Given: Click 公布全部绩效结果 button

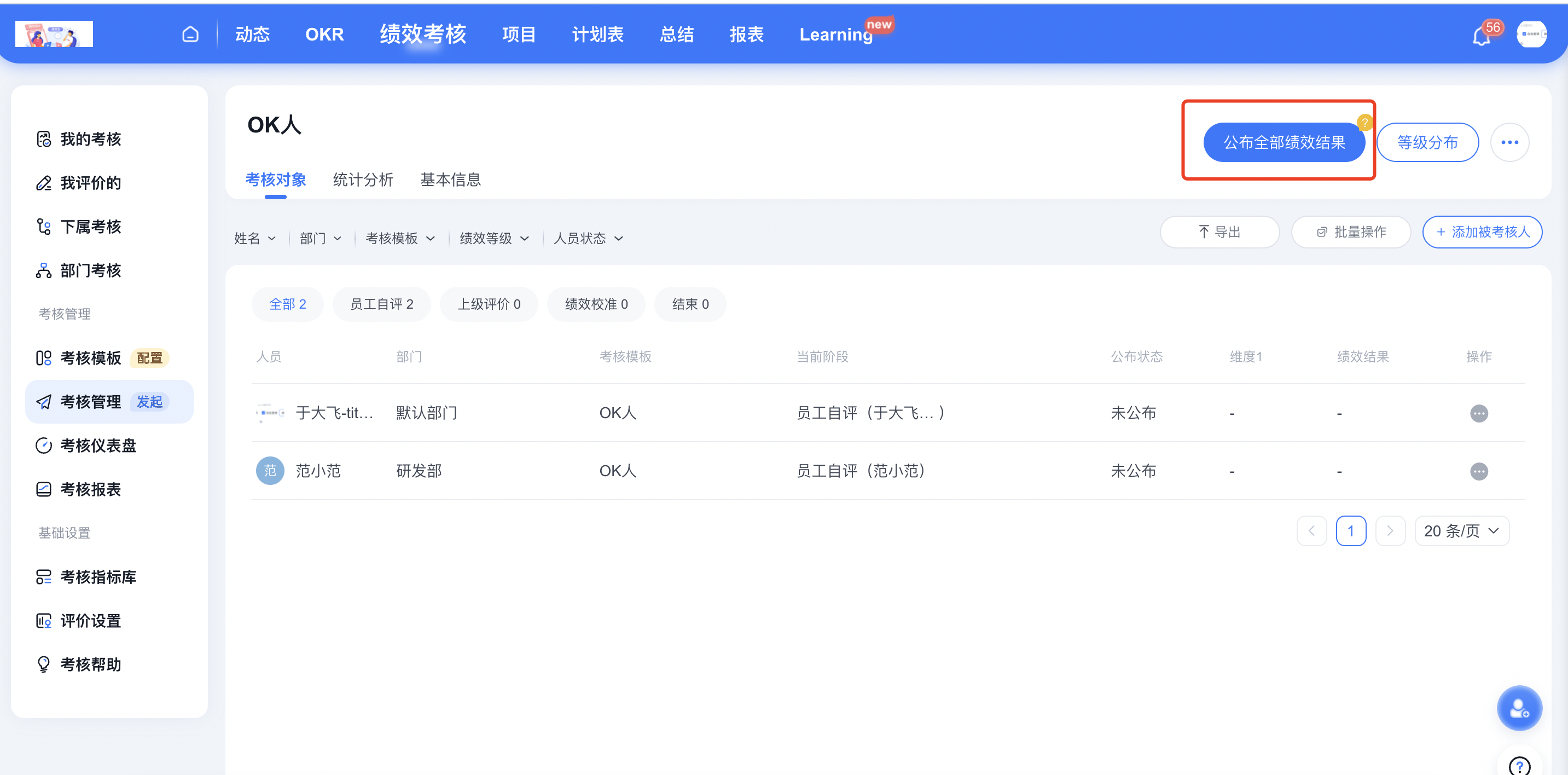Looking at the screenshot, I should (1285, 142).
